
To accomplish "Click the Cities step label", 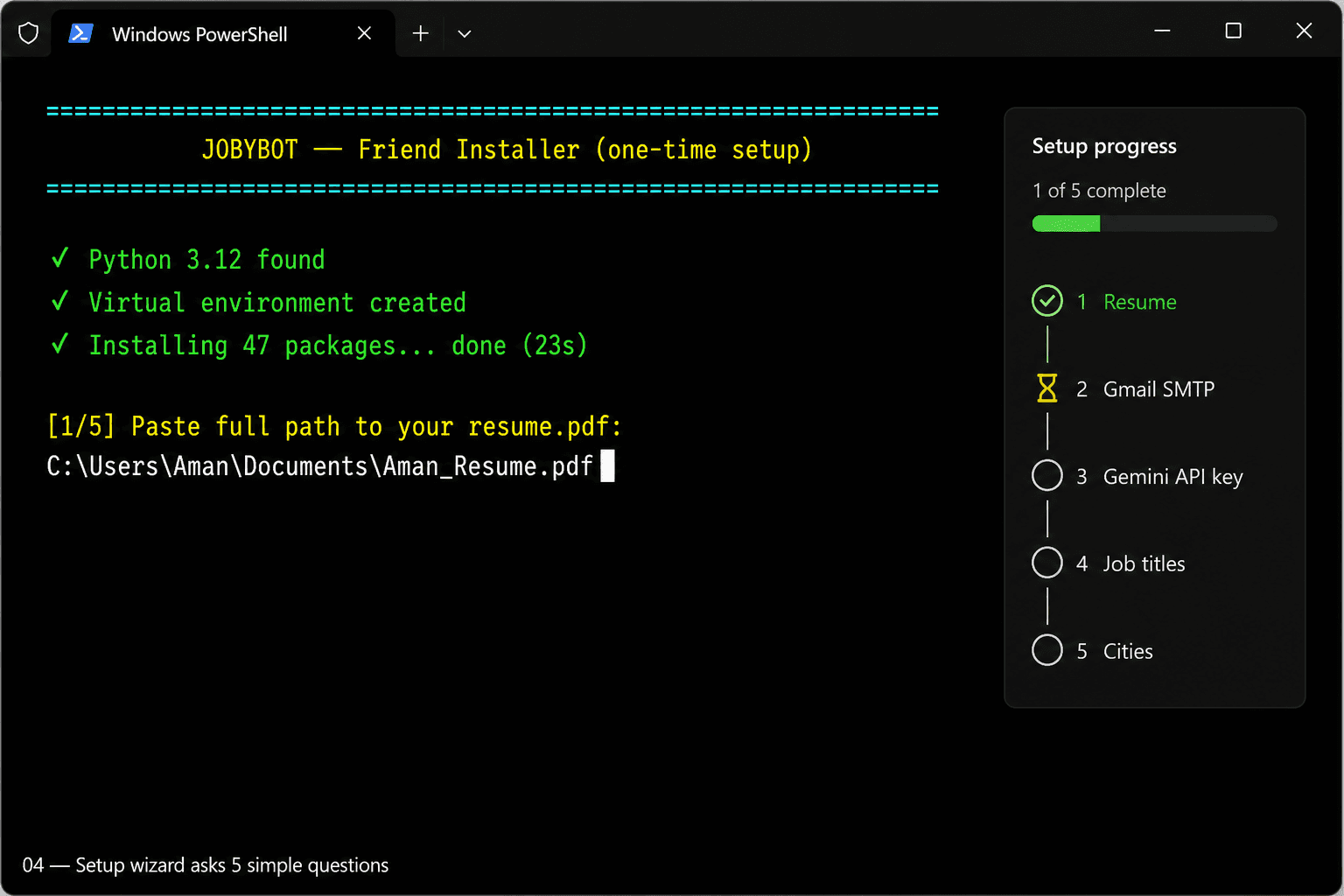I will click(x=1128, y=652).
